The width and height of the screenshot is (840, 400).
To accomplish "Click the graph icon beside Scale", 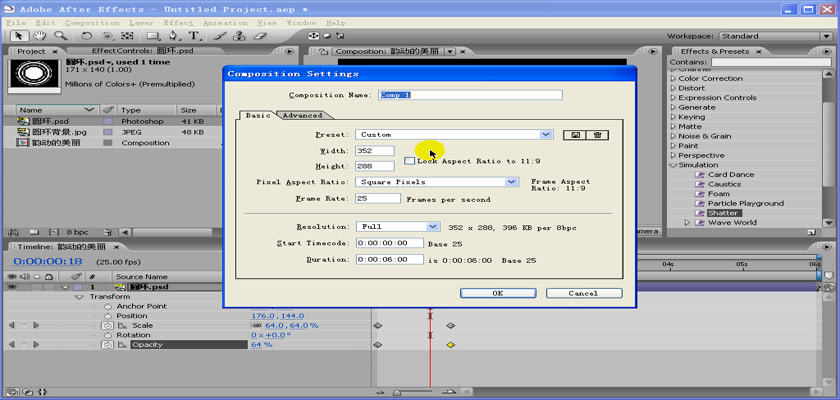I will pos(123,326).
